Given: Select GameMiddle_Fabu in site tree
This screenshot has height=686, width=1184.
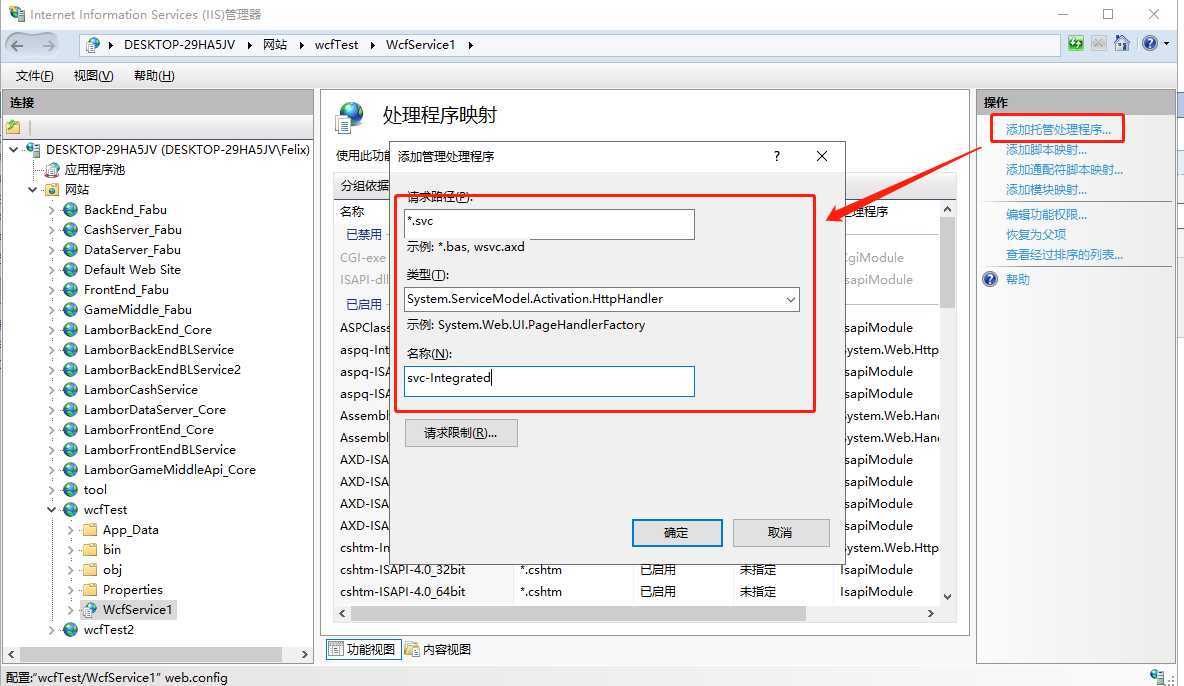Looking at the screenshot, I should click(x=137, y=310).
